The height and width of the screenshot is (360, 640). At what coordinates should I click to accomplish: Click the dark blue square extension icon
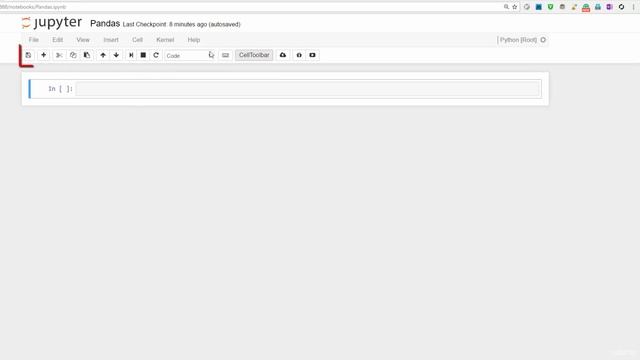point(539,7)
